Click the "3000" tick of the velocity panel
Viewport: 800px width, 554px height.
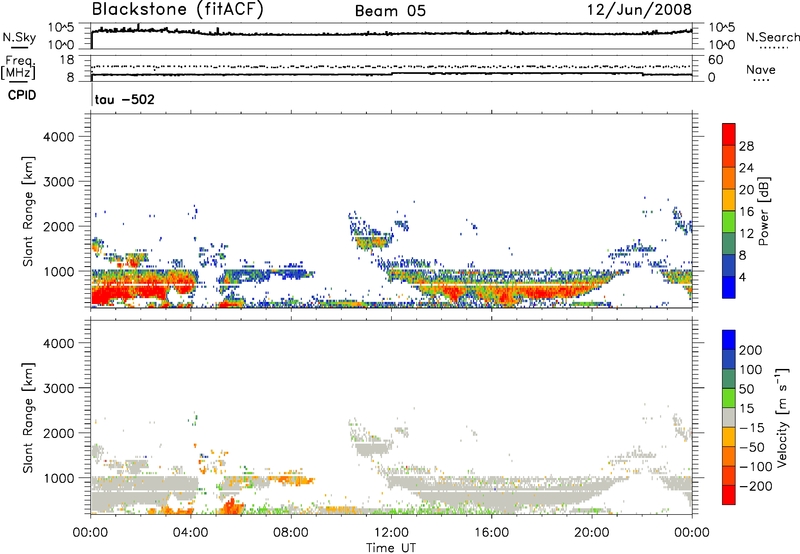59,388
